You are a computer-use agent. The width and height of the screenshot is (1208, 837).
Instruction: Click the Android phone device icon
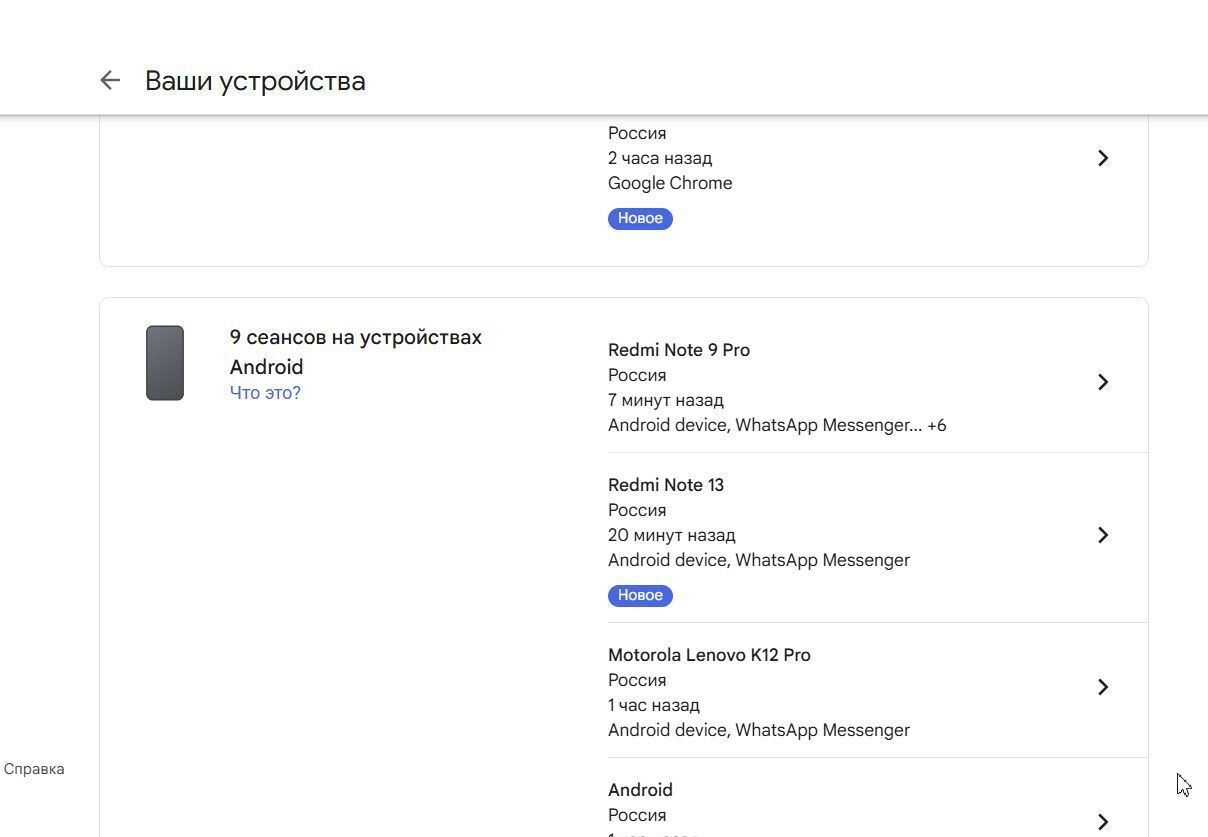(x=165, y=363)
